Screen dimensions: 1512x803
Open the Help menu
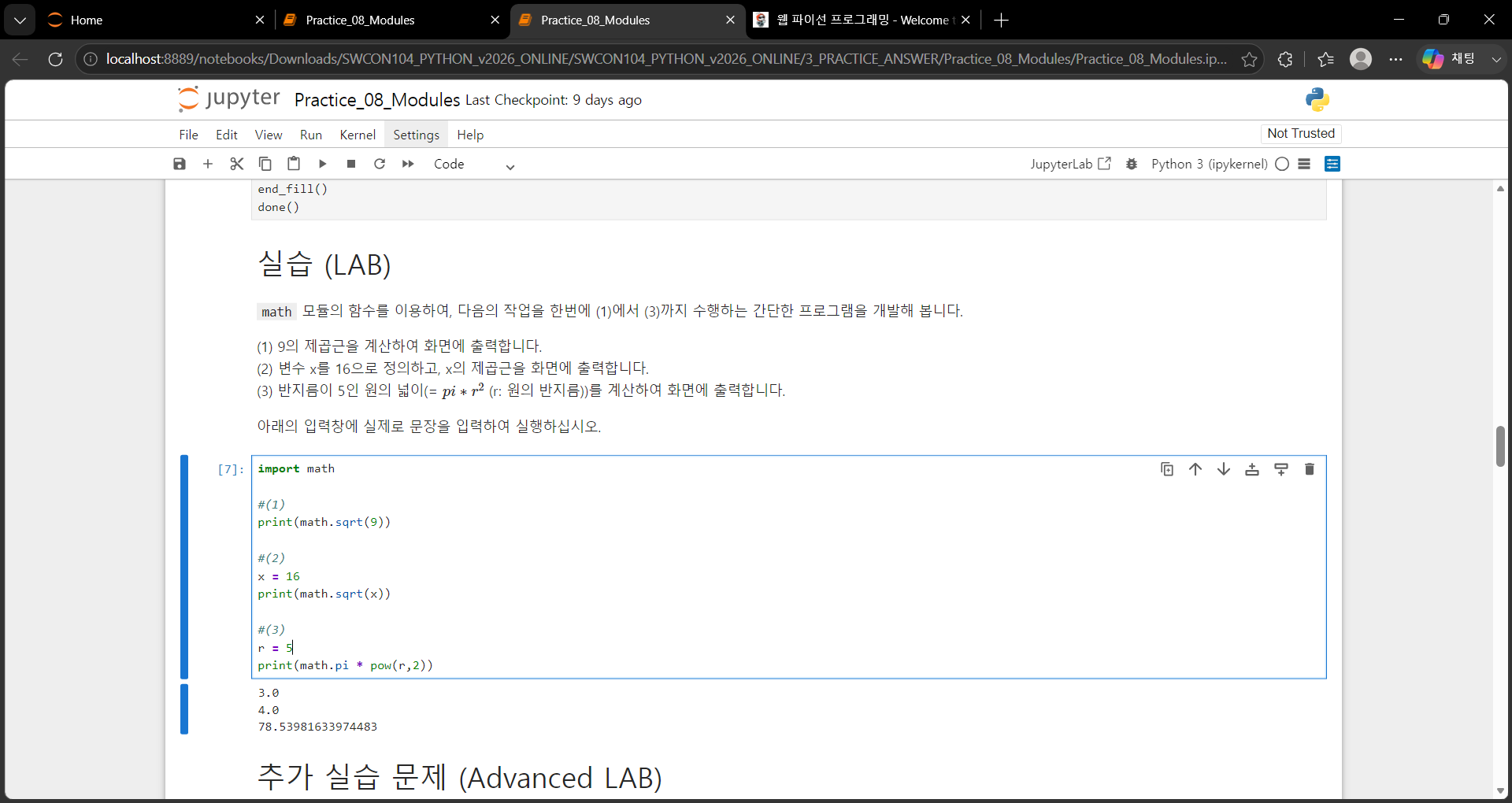point(470,135)
